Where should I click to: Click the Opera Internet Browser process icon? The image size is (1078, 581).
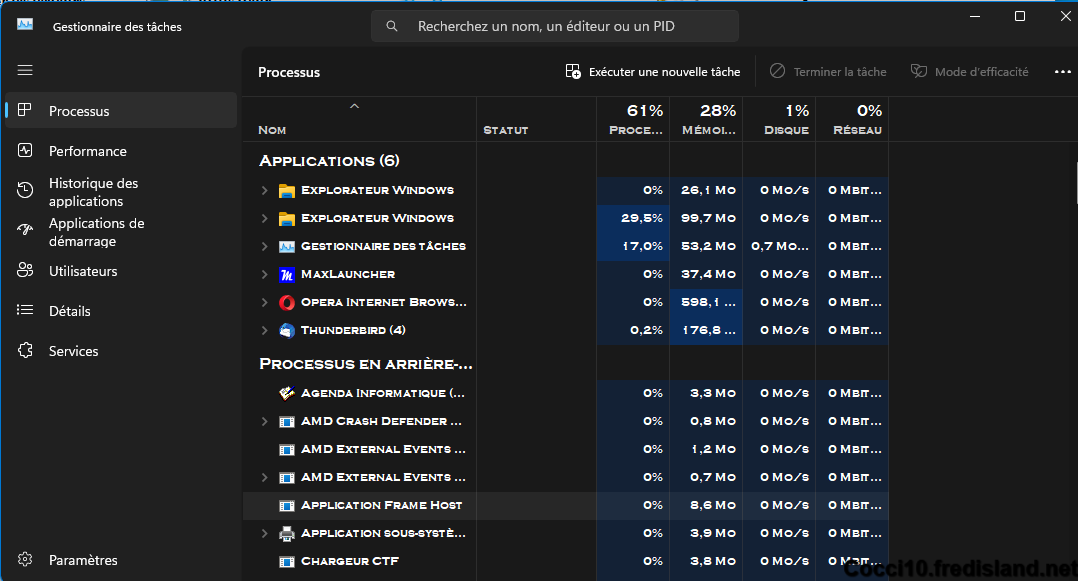click(287, 302)
